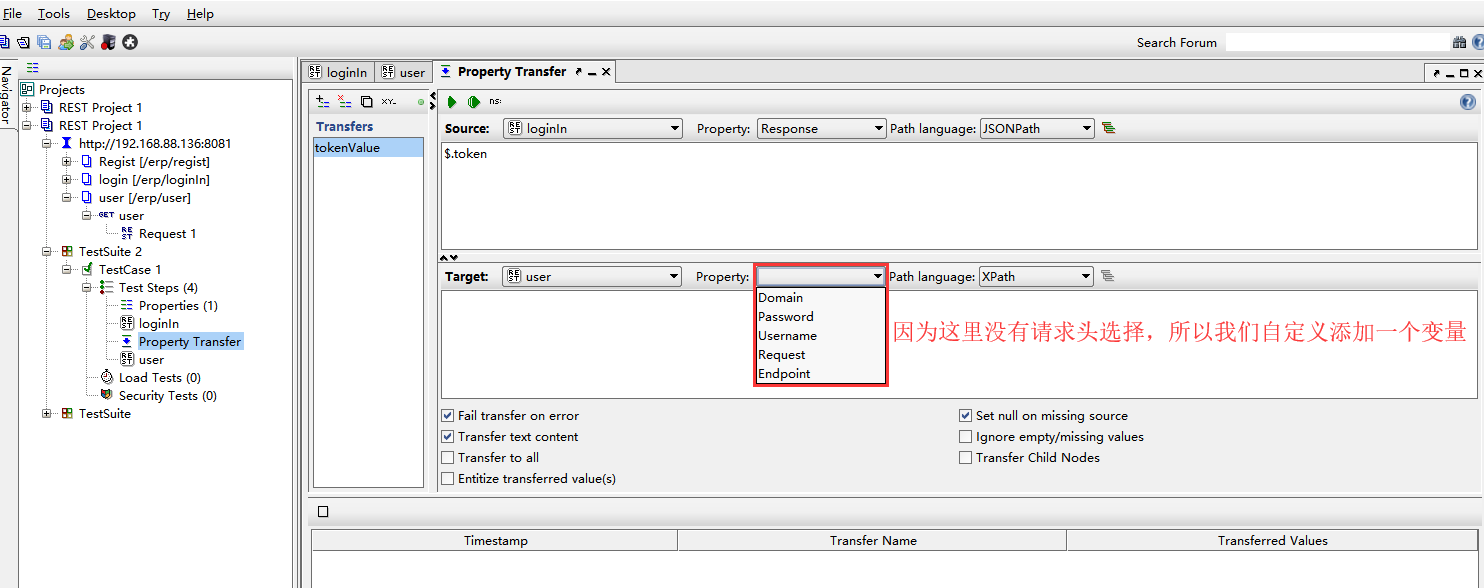Viewport: 1484px width, 588px height.
Task: Click the Preferences wrench icon in toolbar
Action: click(87, 42)
